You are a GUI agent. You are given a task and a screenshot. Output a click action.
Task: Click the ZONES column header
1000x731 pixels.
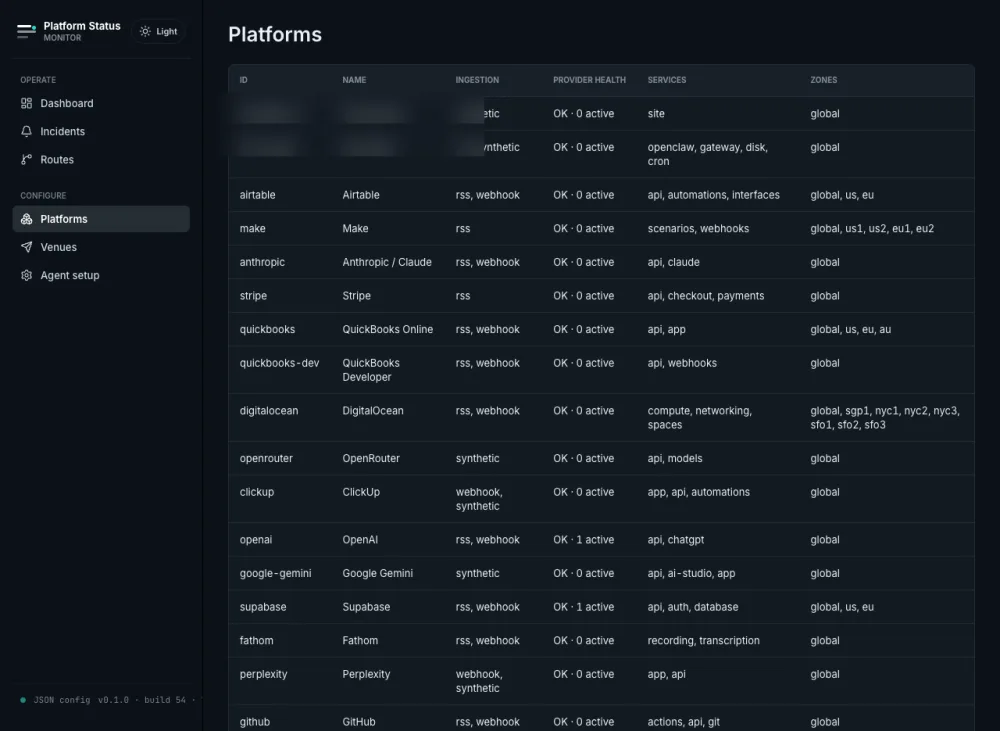point(823,80)
